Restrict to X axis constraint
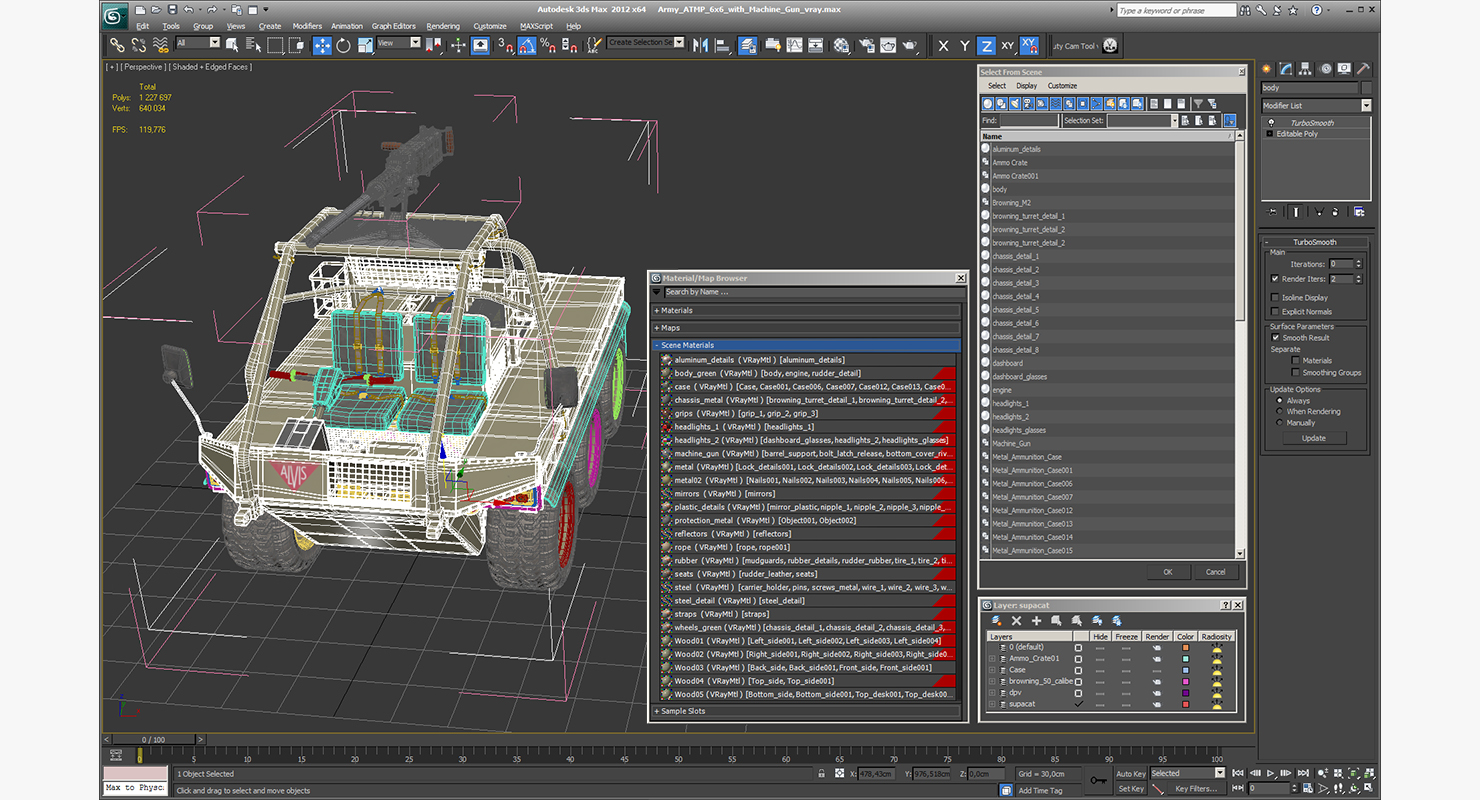The height and width of the screenshot is (800, 1480). click(943, 45)
